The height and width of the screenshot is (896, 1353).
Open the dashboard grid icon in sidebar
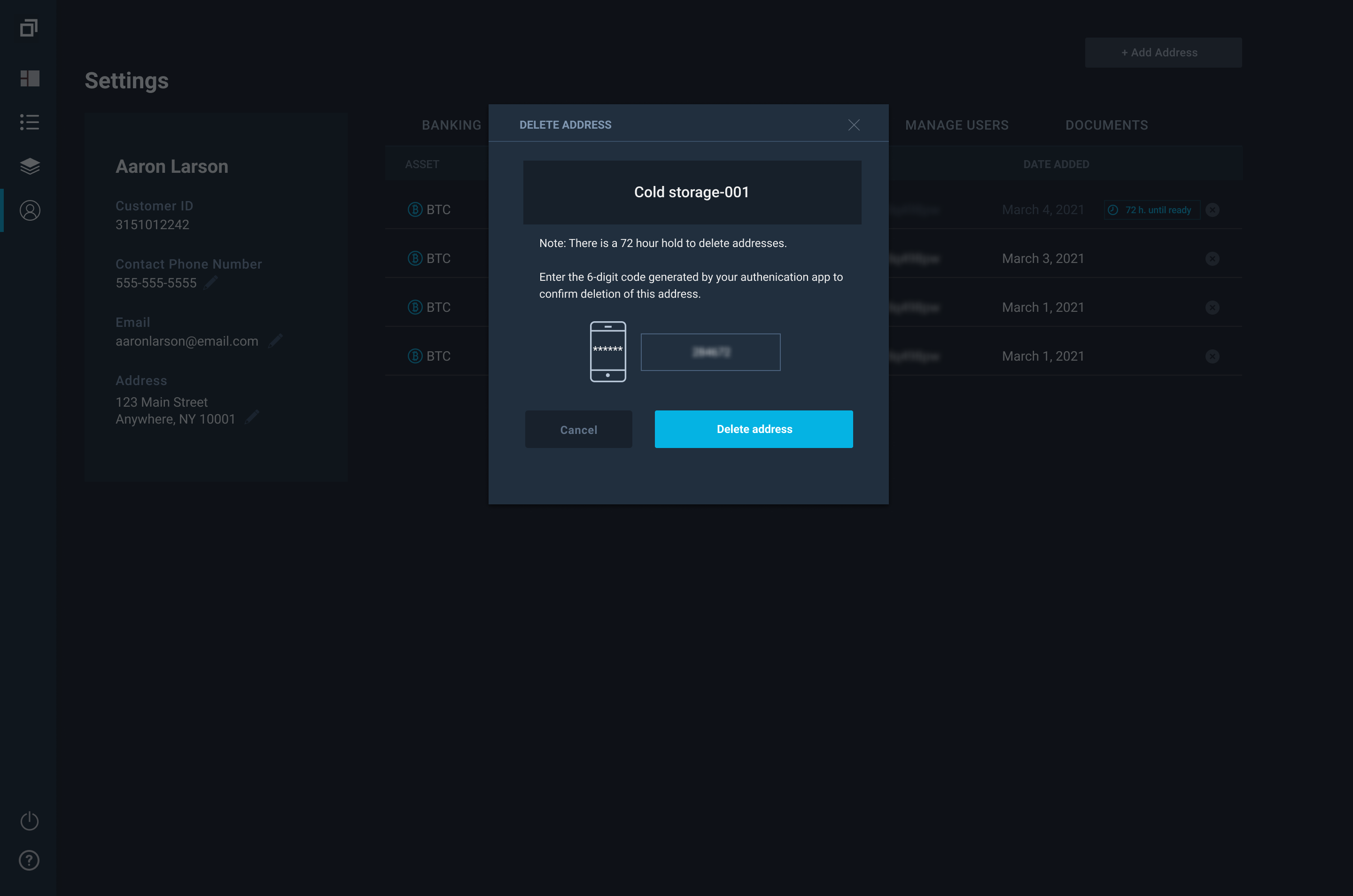pyautogui.click(x=30, y=78)
